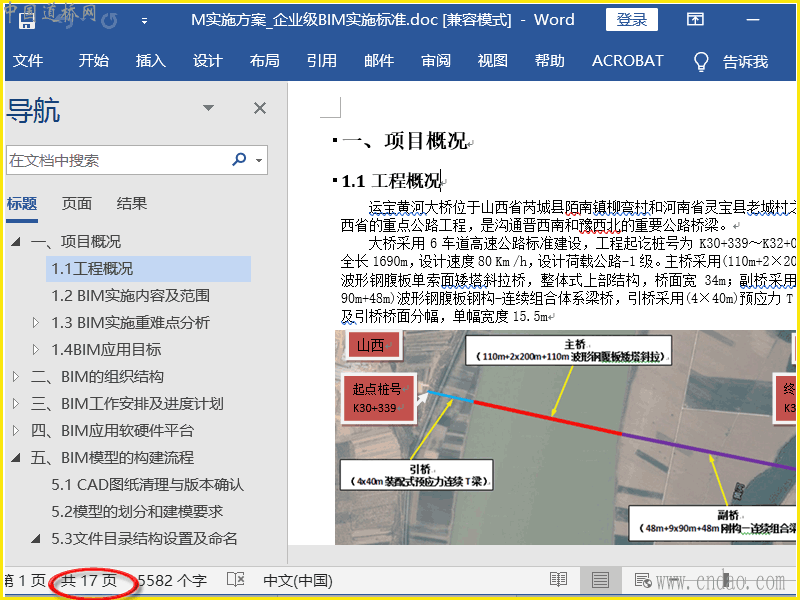Switch to the 开始 ribbon tab
Image resolution: width=800 pixels, height=600 pixels.
93,61
